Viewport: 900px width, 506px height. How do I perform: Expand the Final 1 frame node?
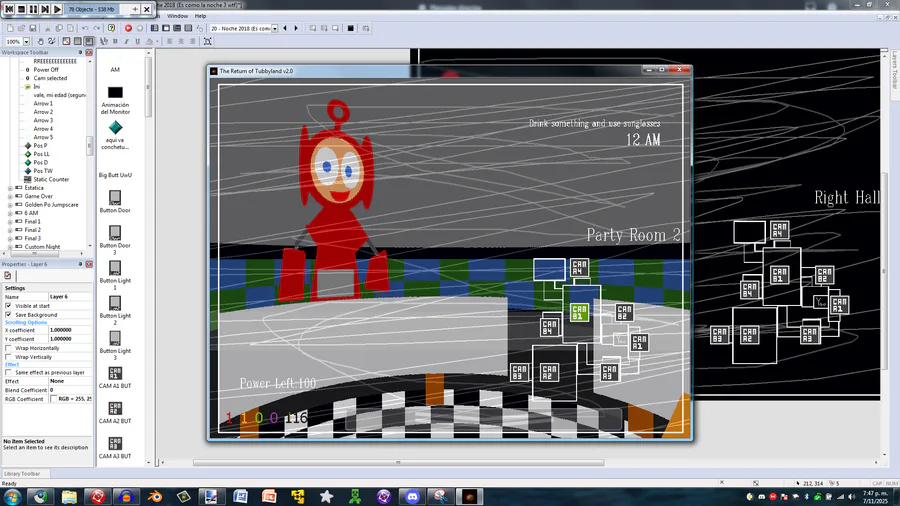point(10,221)
